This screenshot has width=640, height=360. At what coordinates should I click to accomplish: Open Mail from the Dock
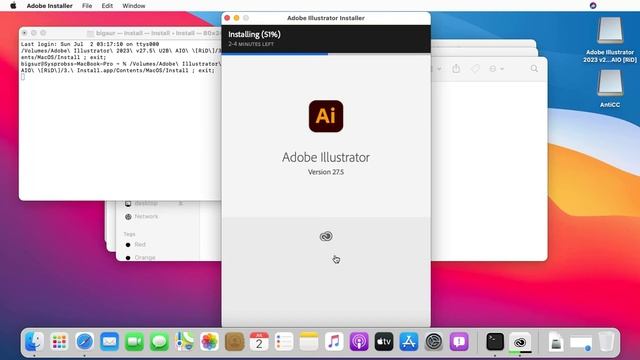[x=109, y=342]
